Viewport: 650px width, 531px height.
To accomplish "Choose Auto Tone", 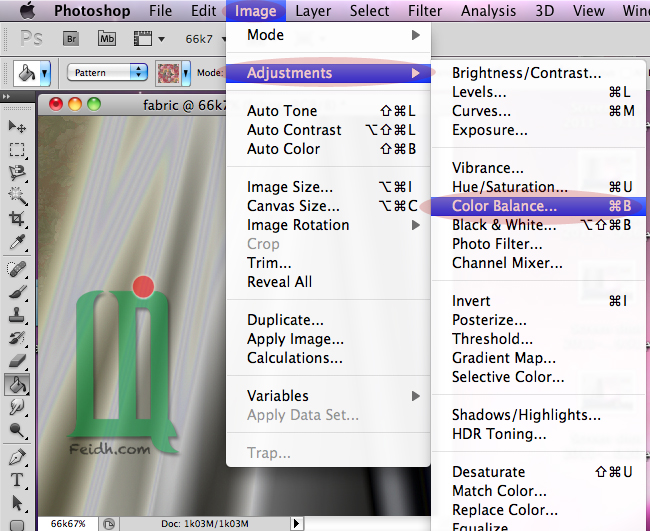I will coord(328,111).
